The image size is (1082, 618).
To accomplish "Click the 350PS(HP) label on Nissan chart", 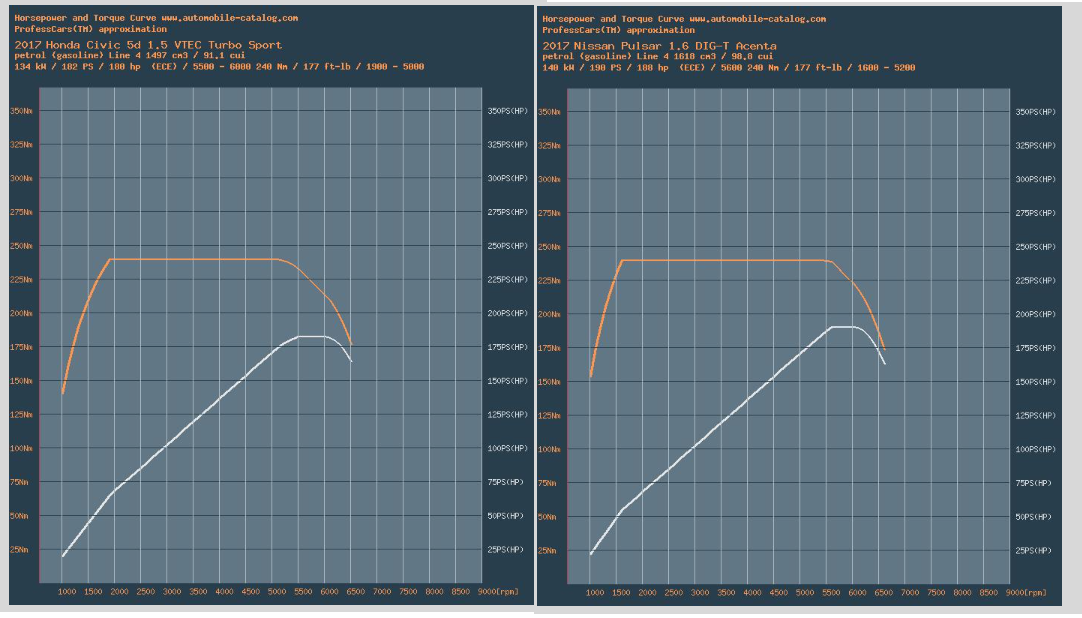I will click(1034, 112).
